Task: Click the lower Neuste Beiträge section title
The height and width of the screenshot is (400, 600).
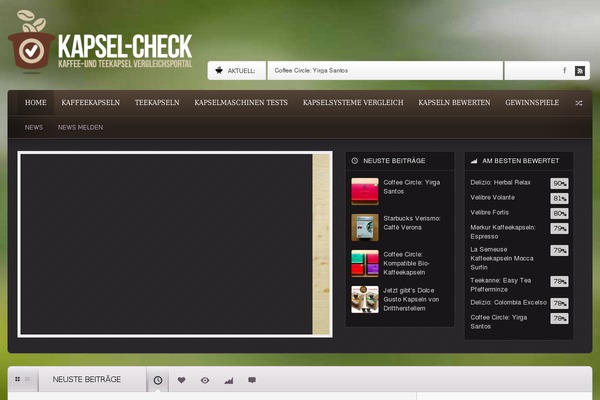Action: 86,379
